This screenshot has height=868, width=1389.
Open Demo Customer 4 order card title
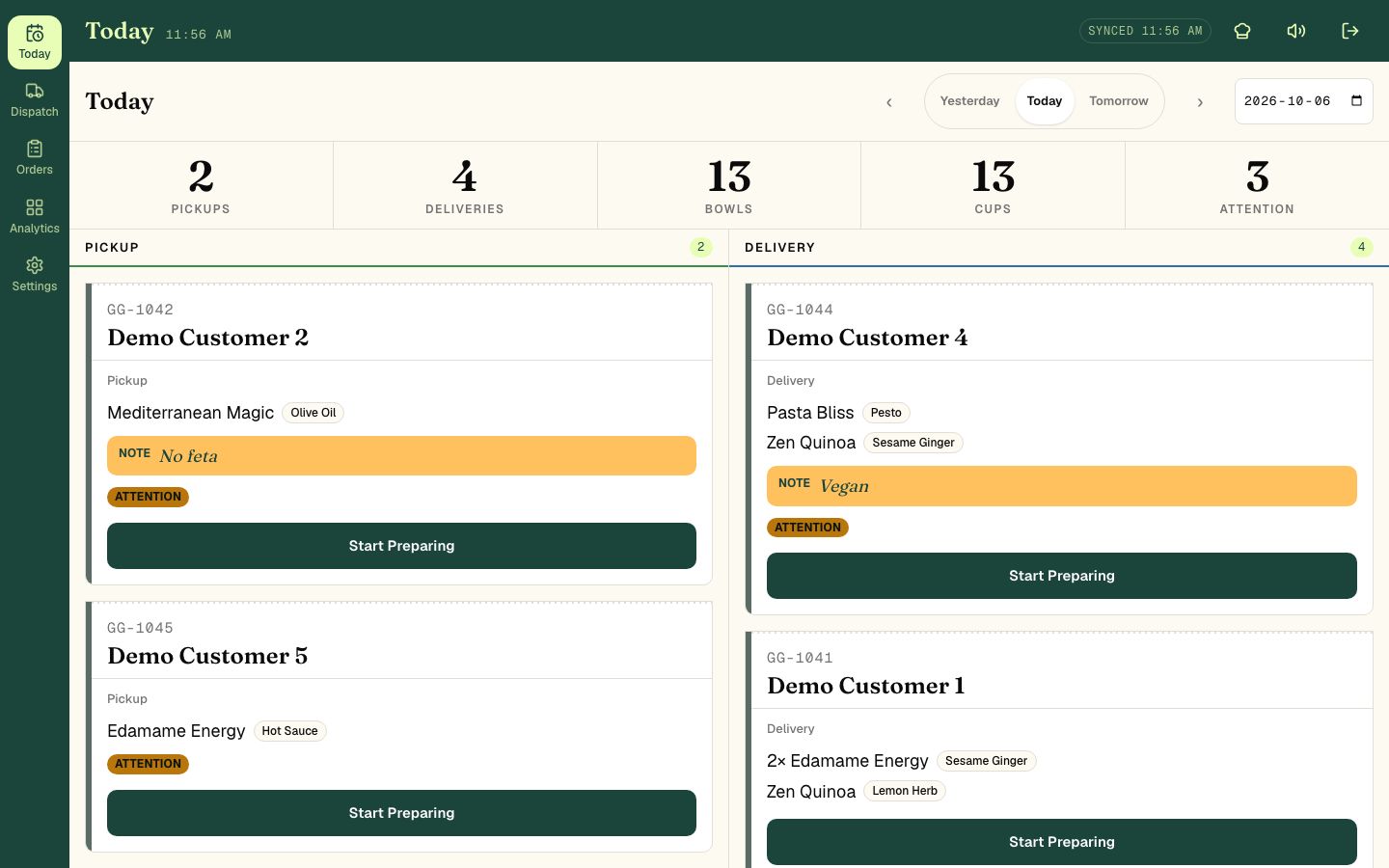point(867,338)
